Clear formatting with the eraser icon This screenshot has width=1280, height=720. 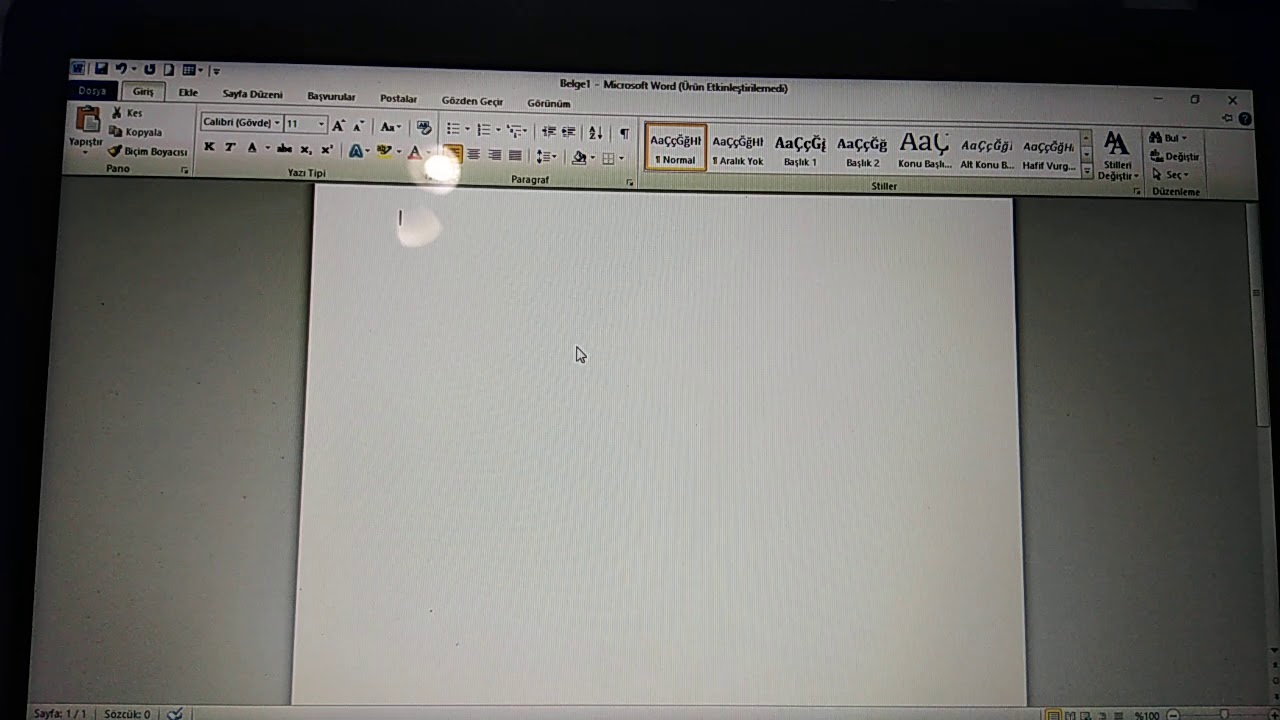424,128
